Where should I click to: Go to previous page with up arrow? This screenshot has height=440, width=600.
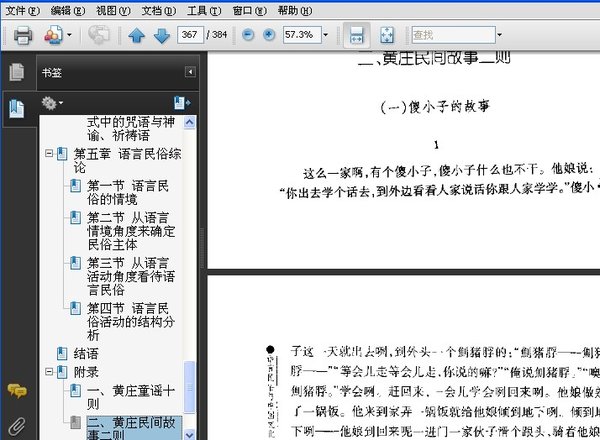(x=137, y=35)
